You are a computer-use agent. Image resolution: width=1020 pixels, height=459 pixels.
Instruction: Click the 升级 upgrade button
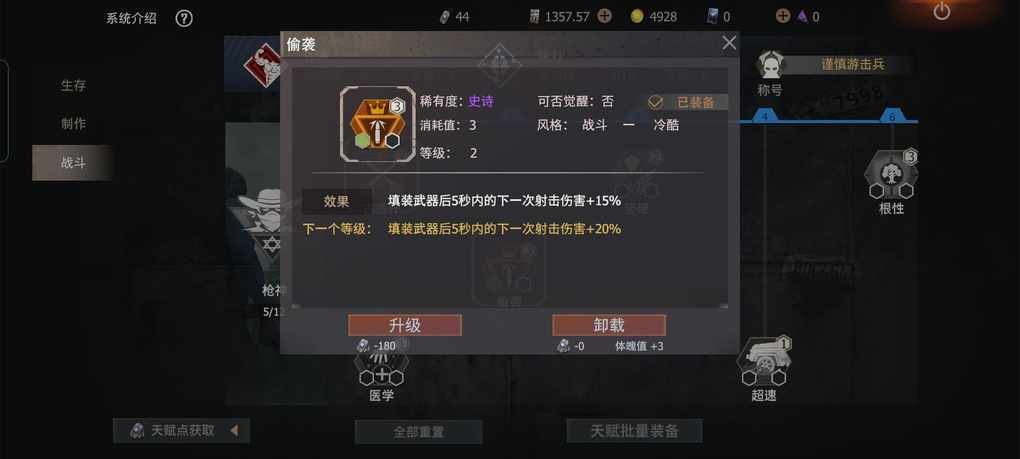pos(405,325)
